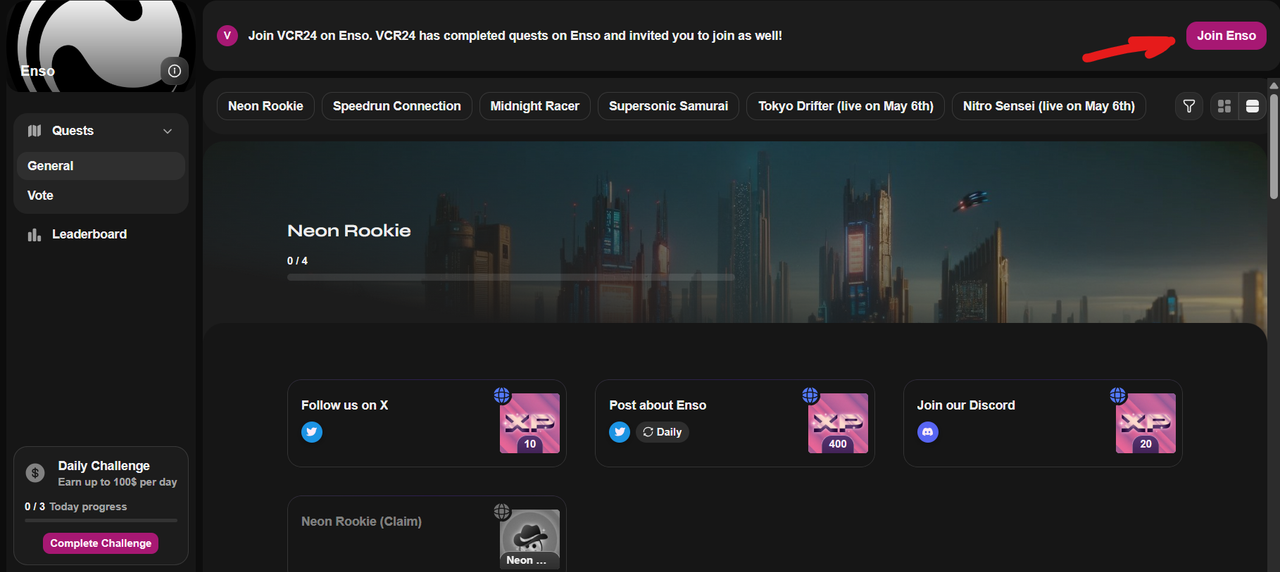
Task: Click the Daily Challenge heading
Action: 104,466
